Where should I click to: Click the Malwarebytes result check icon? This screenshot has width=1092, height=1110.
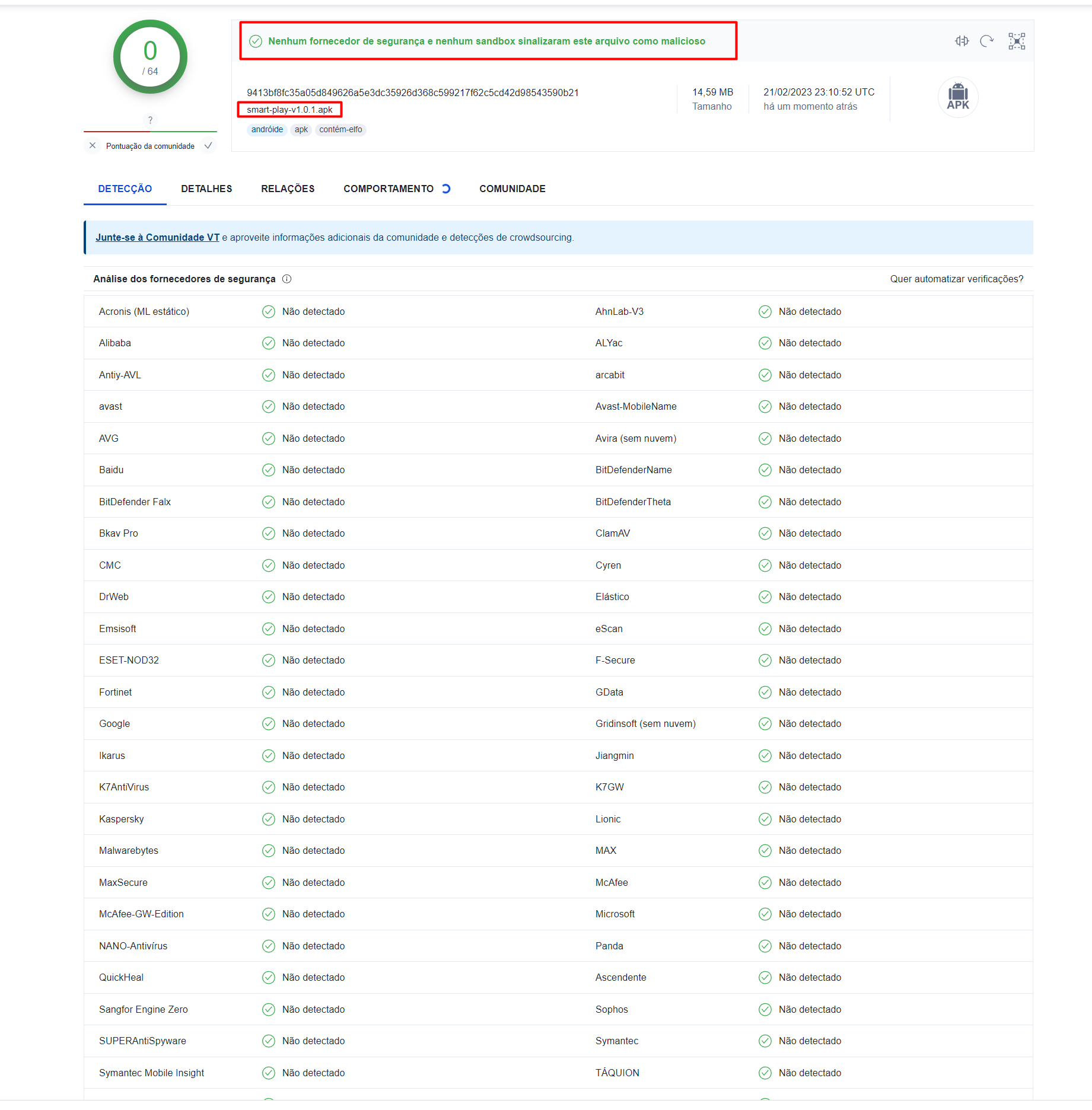(269, 850)
